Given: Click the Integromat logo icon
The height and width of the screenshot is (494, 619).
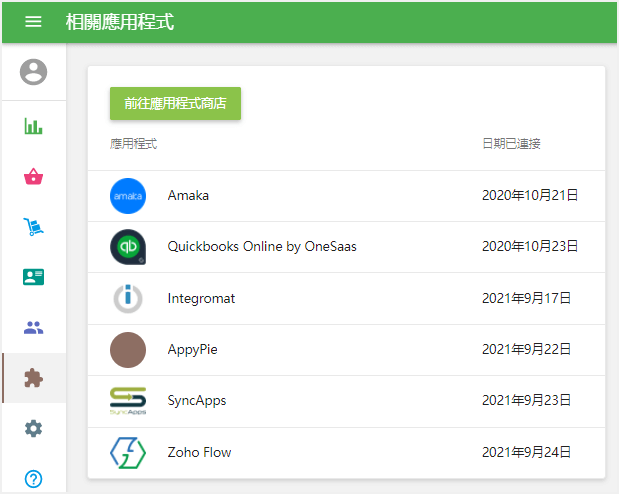Looking at the screenshot, I should (x=128, y=299).
